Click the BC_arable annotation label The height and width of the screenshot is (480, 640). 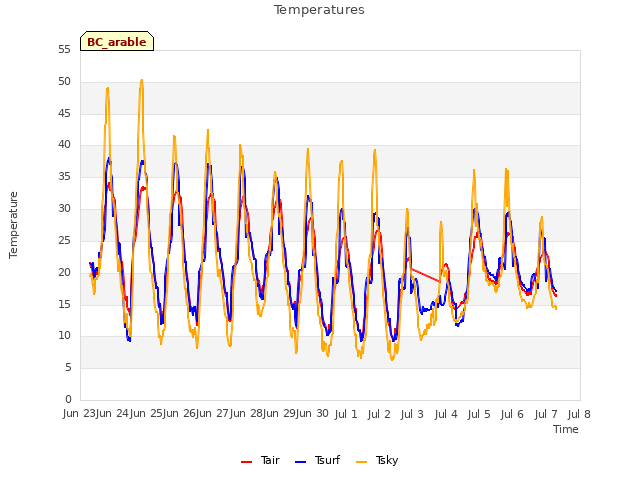tap(117, 42)
